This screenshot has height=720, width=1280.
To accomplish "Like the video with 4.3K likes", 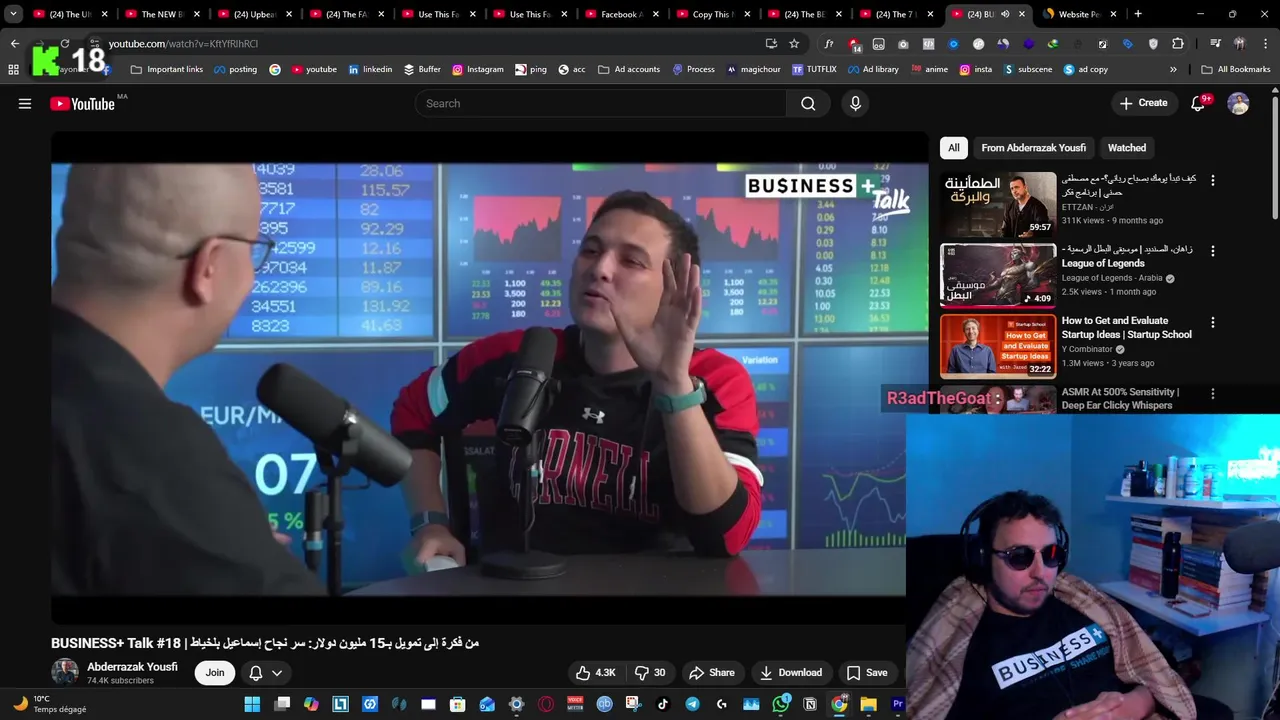I will [596, 673].
